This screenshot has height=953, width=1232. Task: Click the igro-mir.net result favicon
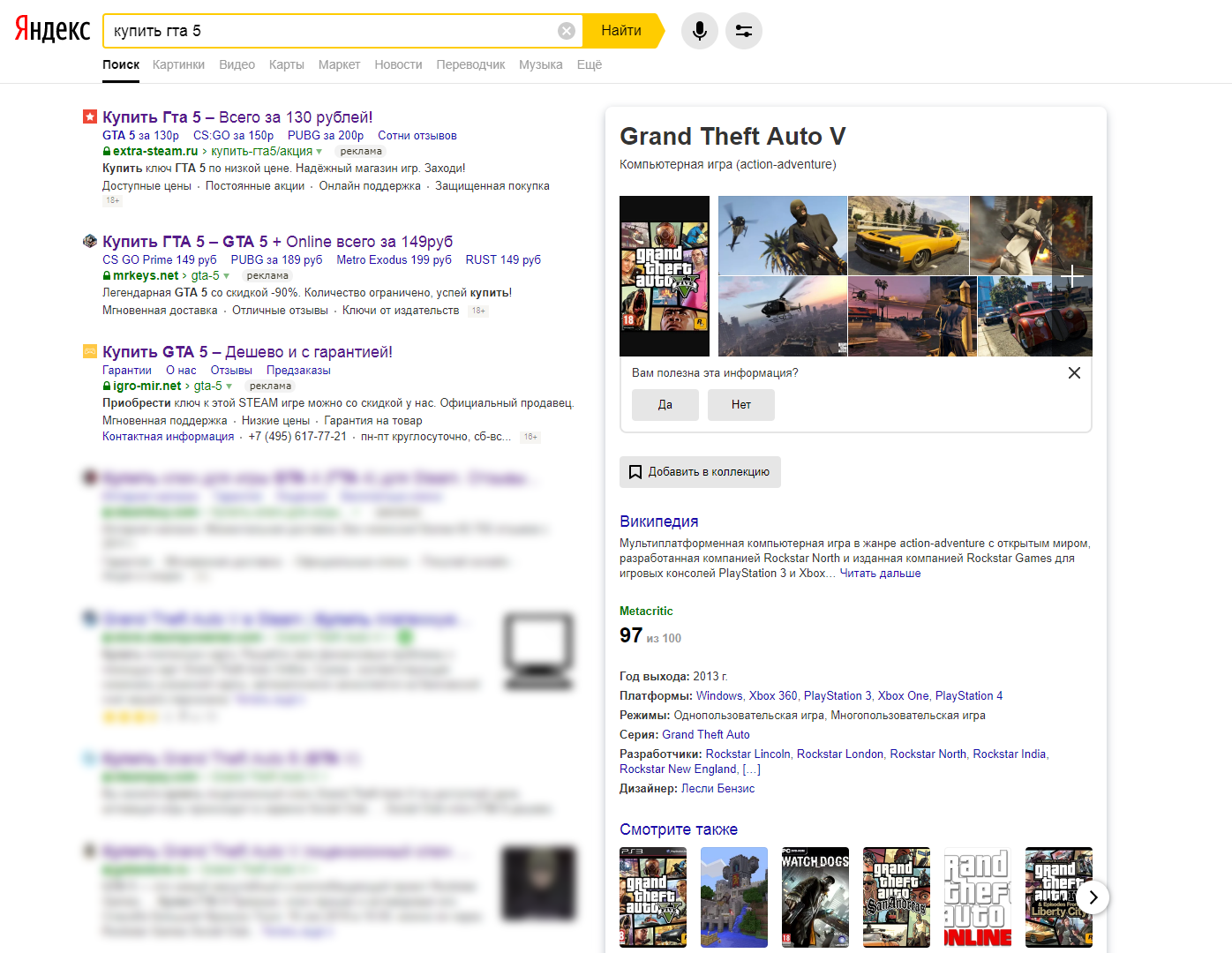coord(90,351)
